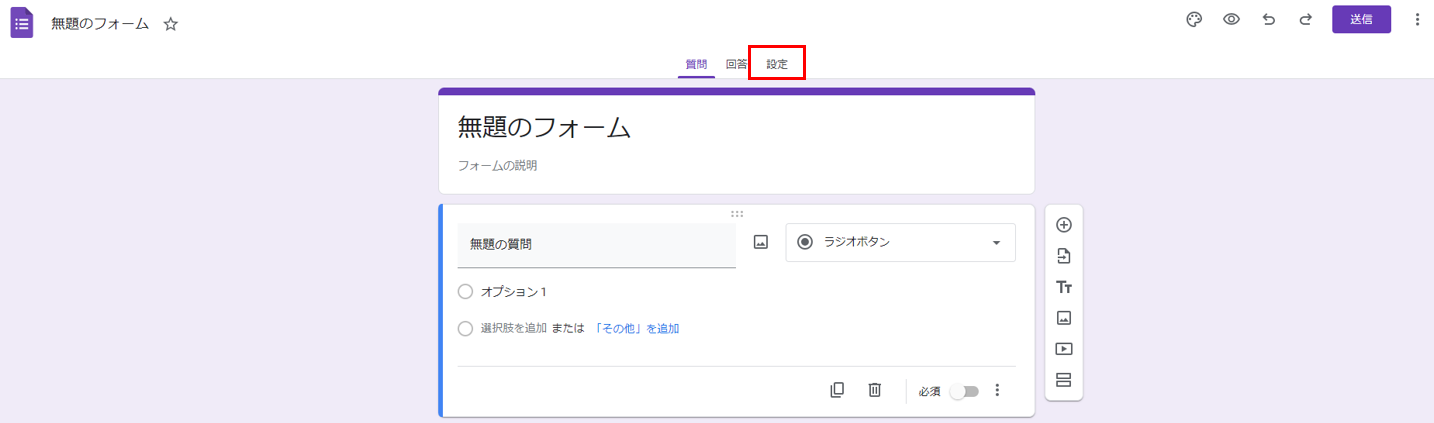Delete the question with the trash icon

[x=874, y=390]
